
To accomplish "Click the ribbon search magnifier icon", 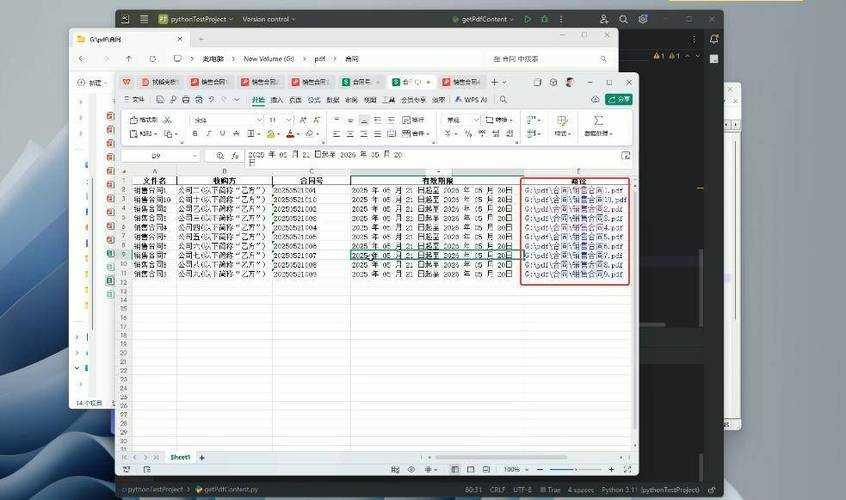I will tap(503, 100).
